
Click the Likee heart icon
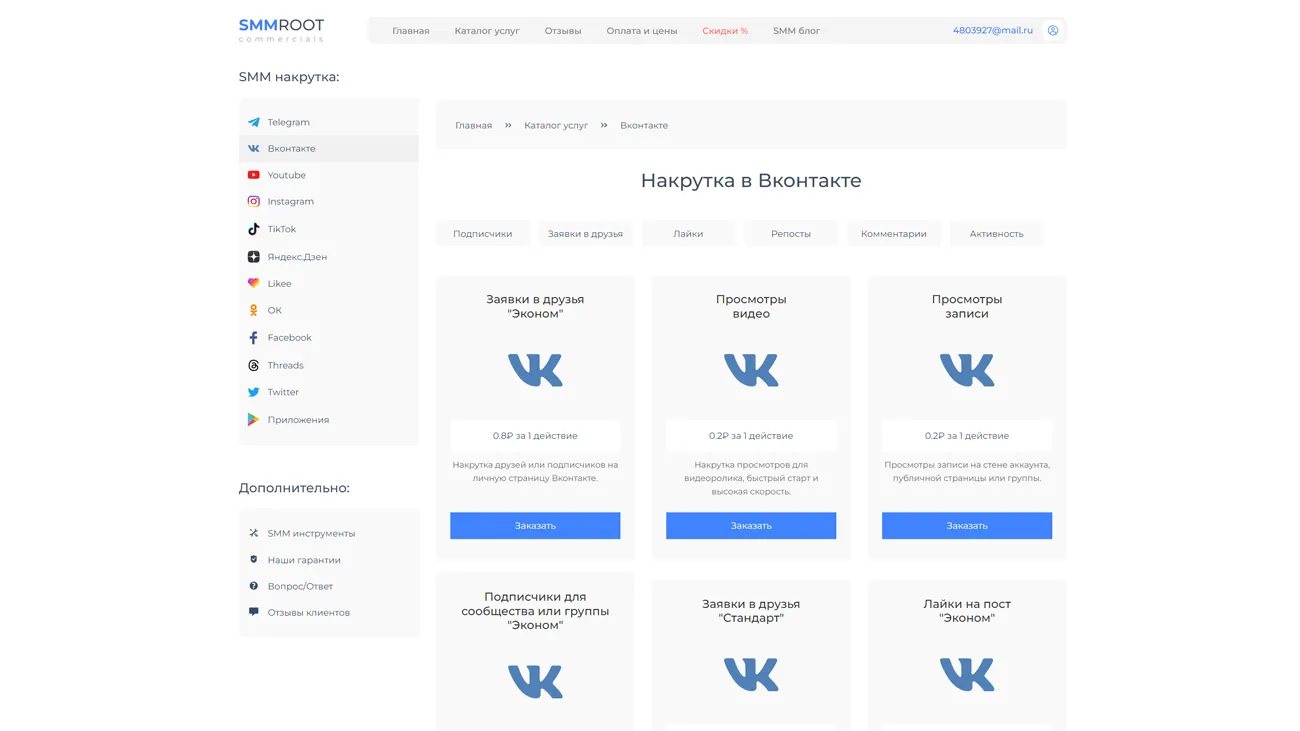(x=254, y=283)
